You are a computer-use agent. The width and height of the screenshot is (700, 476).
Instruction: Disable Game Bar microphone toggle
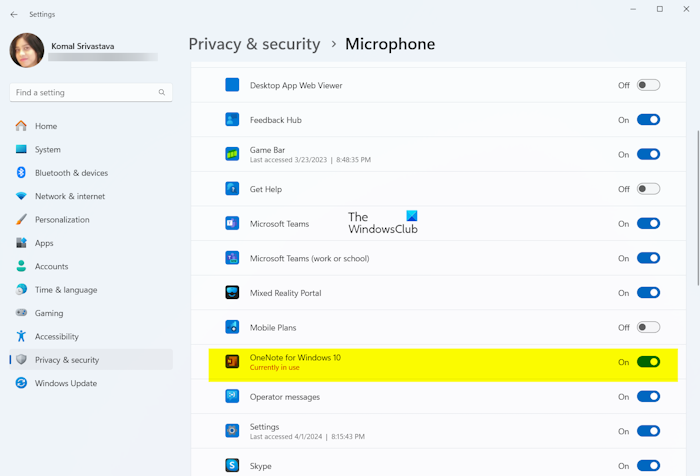coord(648,154)
